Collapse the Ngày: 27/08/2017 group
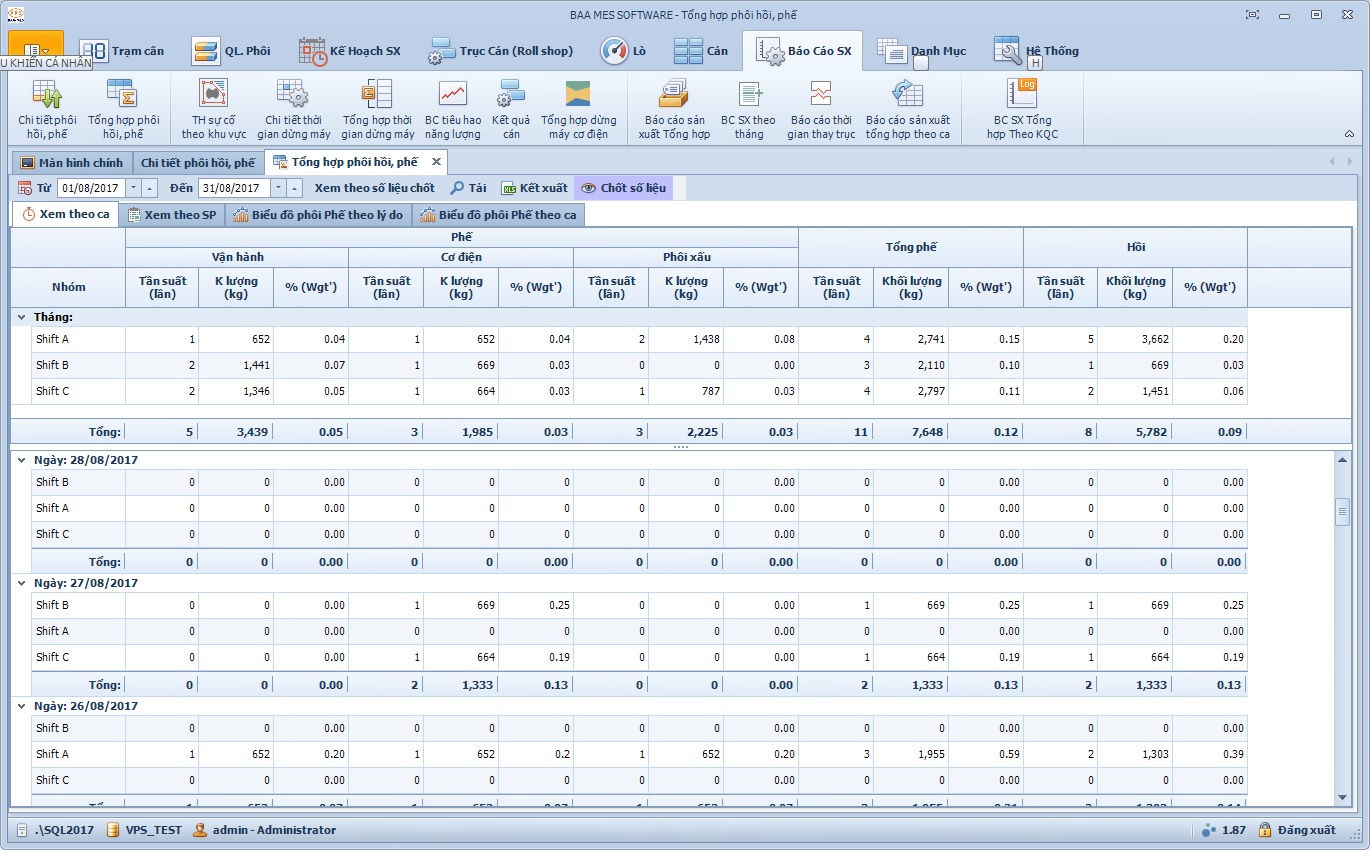The image size is (1370, 850). coord(21,583)
